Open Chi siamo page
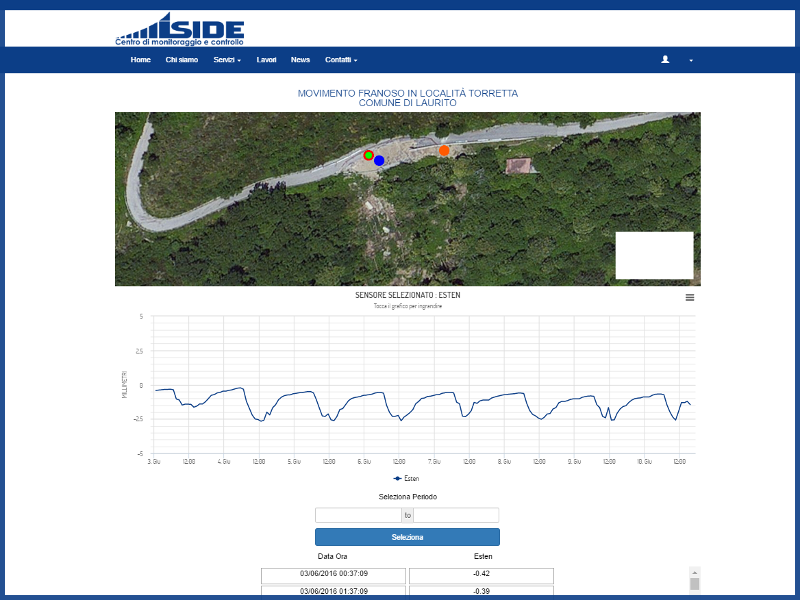Screen dimensions: 800x600 pos(182,60)
